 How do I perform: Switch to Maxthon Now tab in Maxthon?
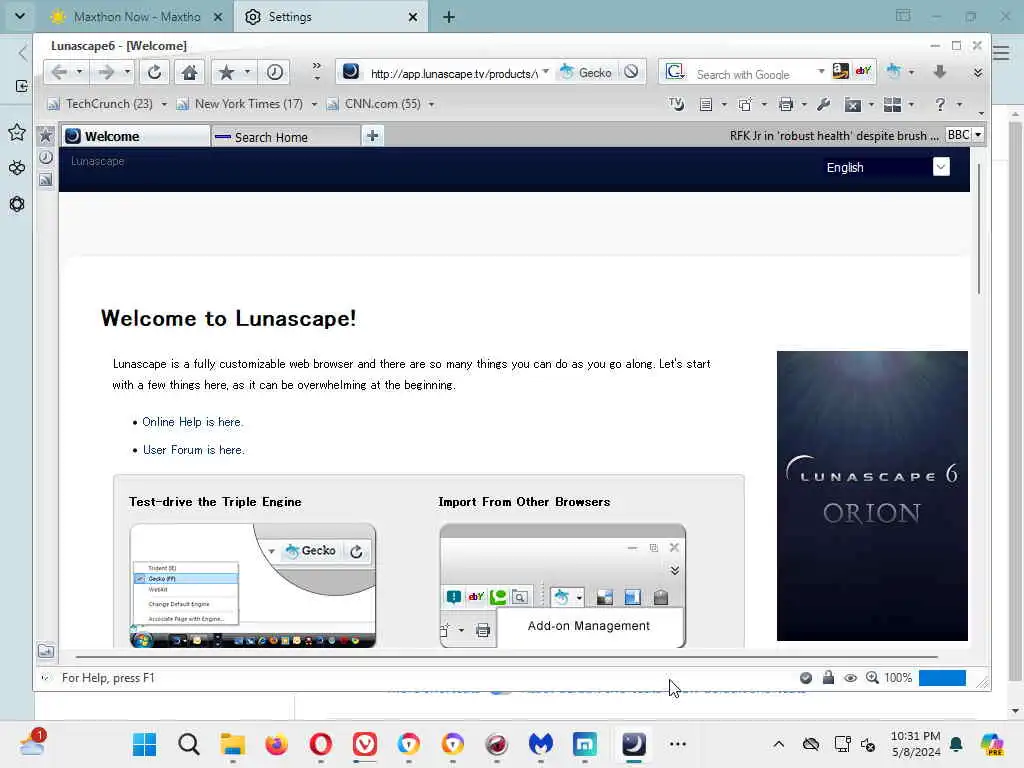(x=138, y=17)
